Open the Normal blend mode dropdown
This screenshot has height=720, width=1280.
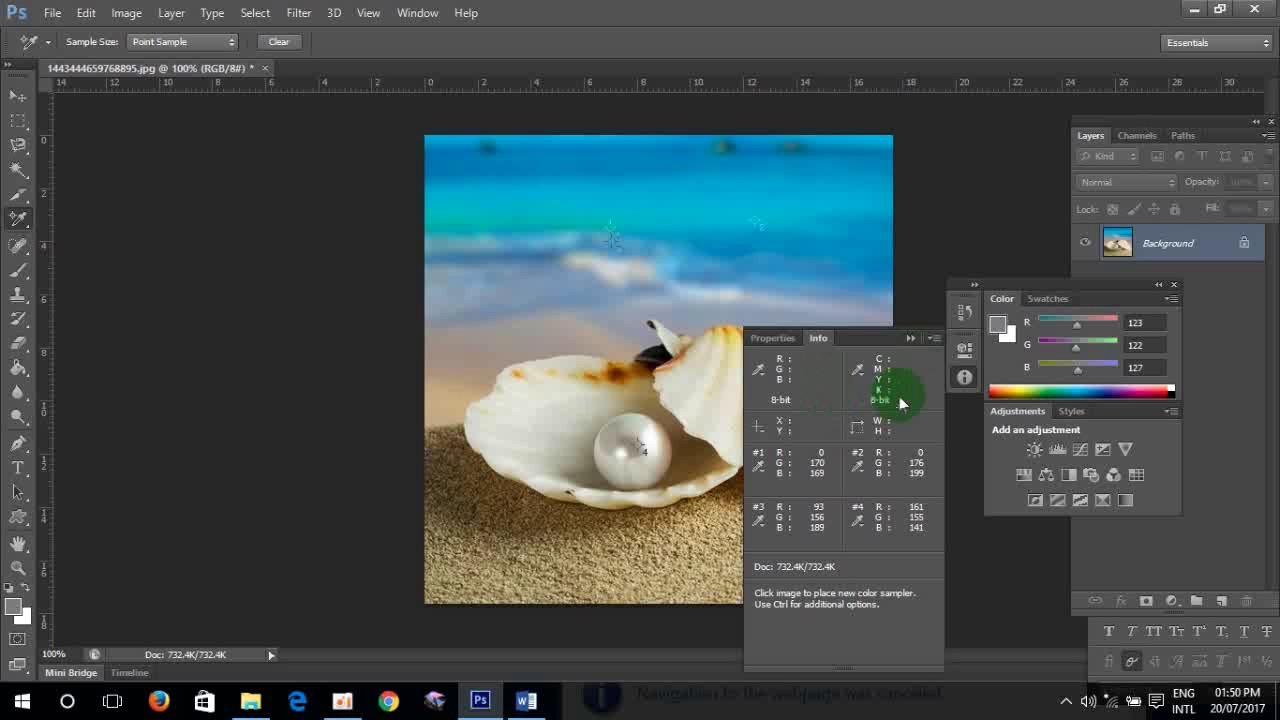tap(1127, 182)
